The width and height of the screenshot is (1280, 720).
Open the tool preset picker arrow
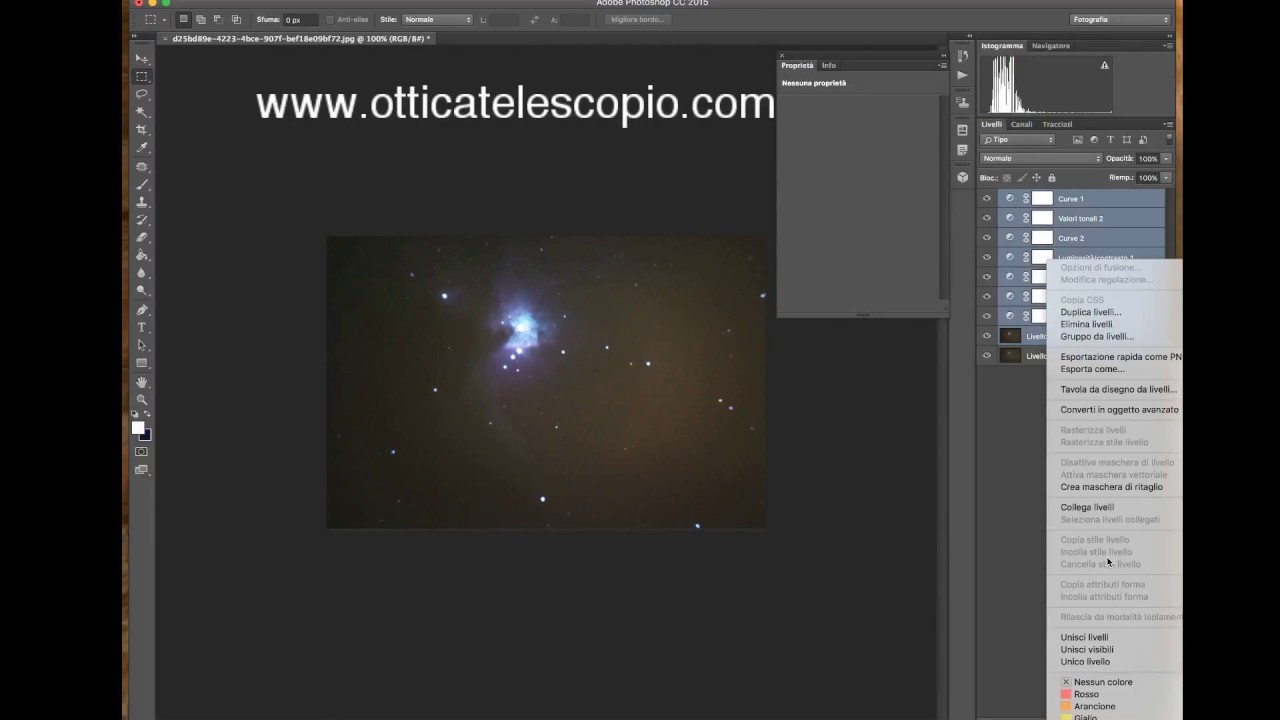164,20
